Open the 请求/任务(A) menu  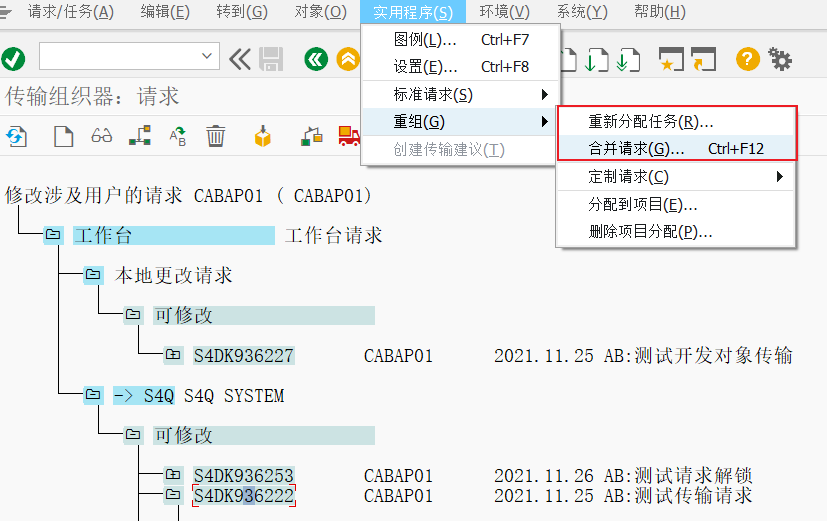[71, 12]
